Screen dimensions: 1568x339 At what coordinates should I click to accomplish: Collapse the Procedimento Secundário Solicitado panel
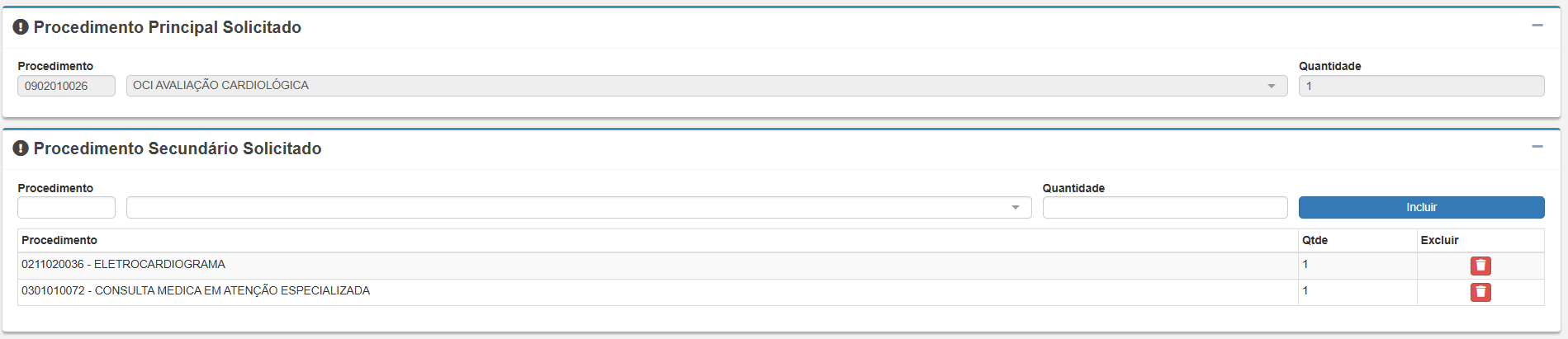(x=1537, y=147)
